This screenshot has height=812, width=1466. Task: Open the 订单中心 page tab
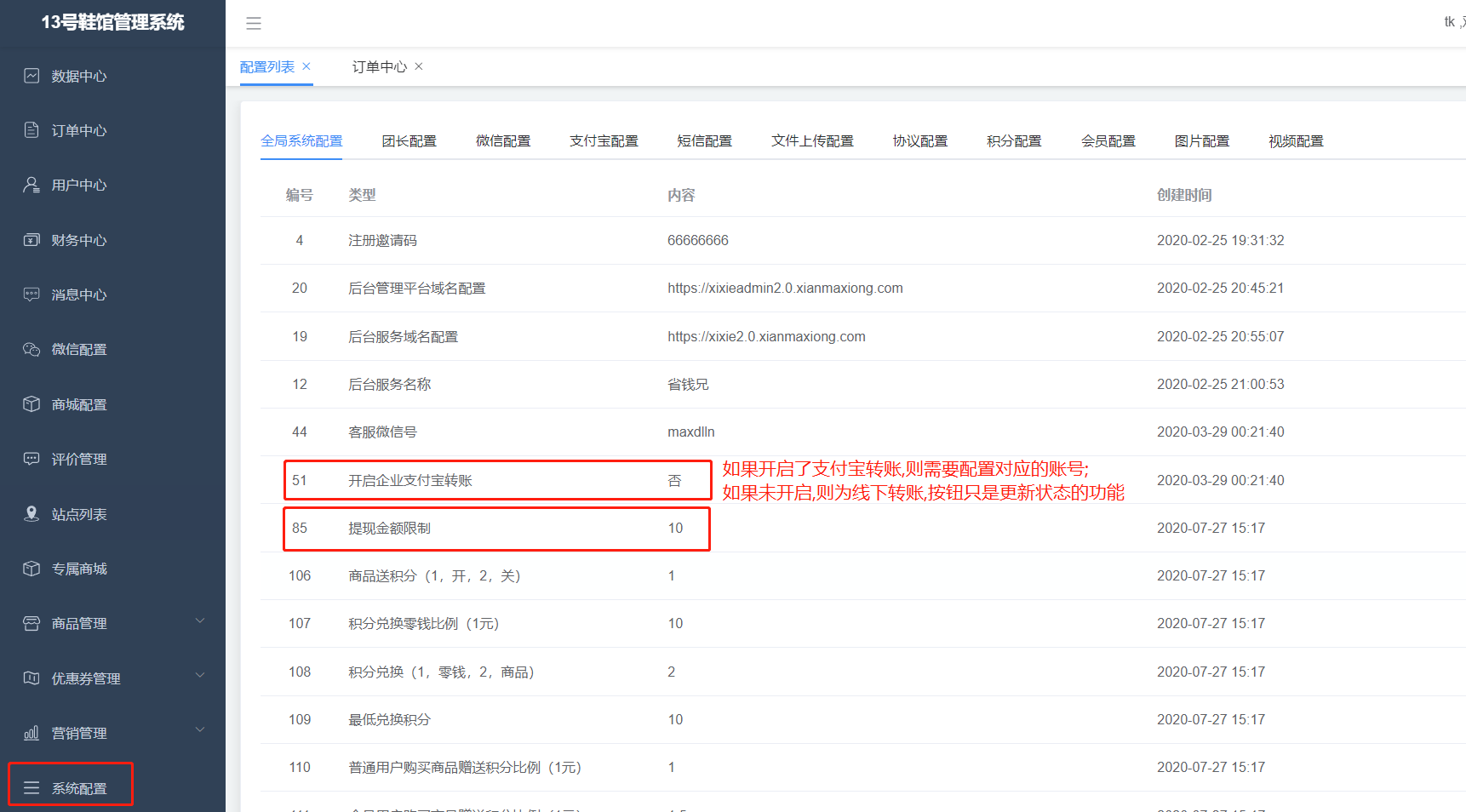click(380, 66)
